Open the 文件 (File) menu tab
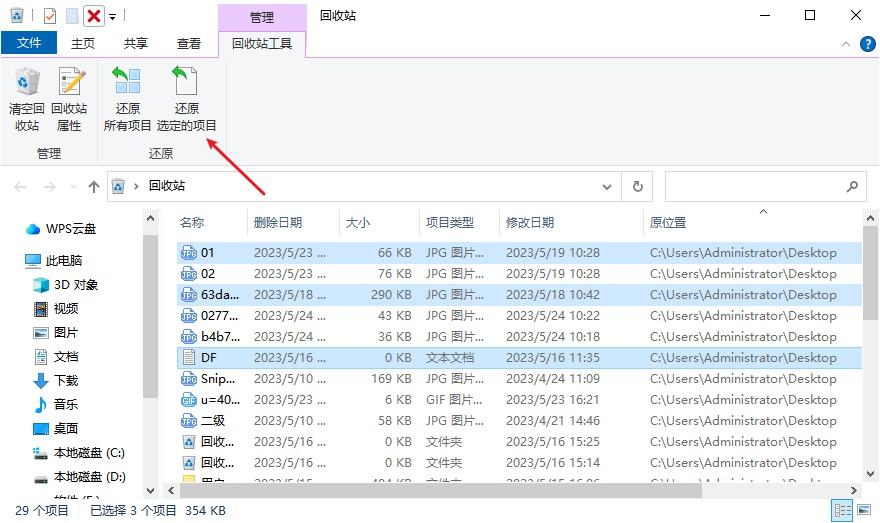Viewport: 880px width, 523px height. [x=29, y=43]
